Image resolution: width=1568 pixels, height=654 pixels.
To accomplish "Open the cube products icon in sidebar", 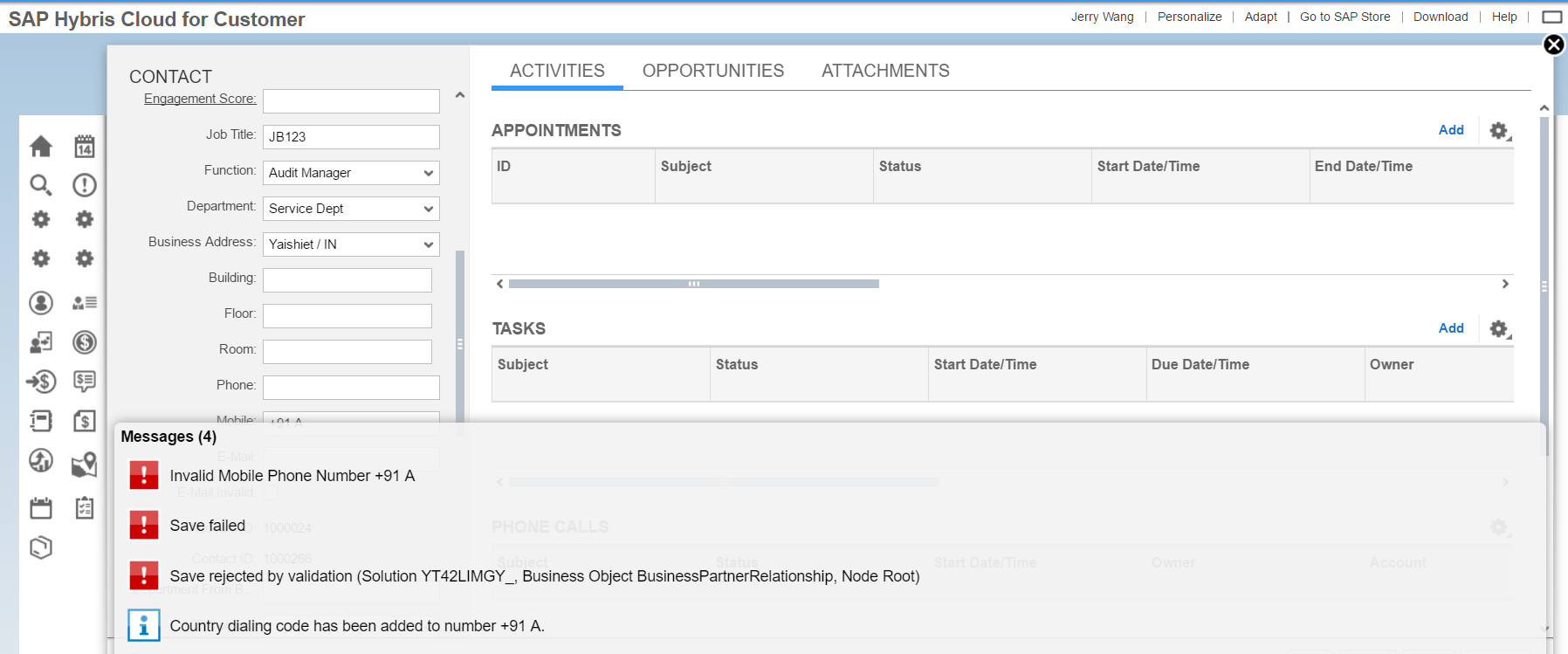I will pyautogui.click(x=41, y=547).
